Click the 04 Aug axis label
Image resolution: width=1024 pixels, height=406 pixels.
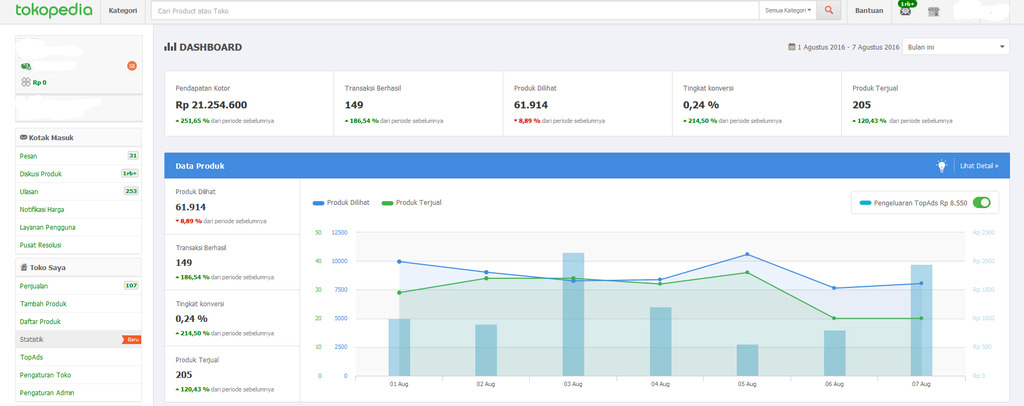(660, 385)
